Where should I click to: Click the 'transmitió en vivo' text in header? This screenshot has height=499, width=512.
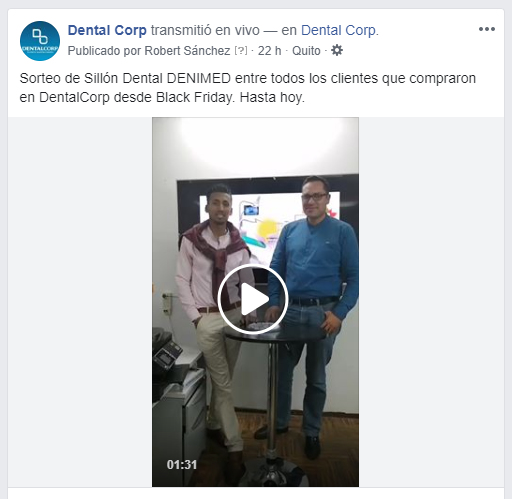(x=205, y=30)
